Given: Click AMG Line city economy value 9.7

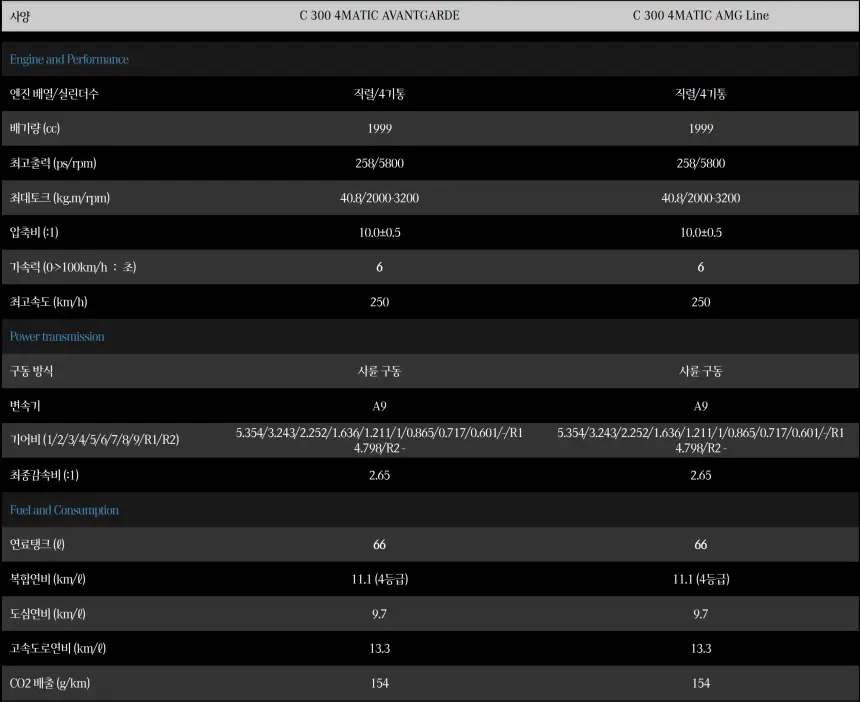Looking at the screenshot, I should pos(701,614).
